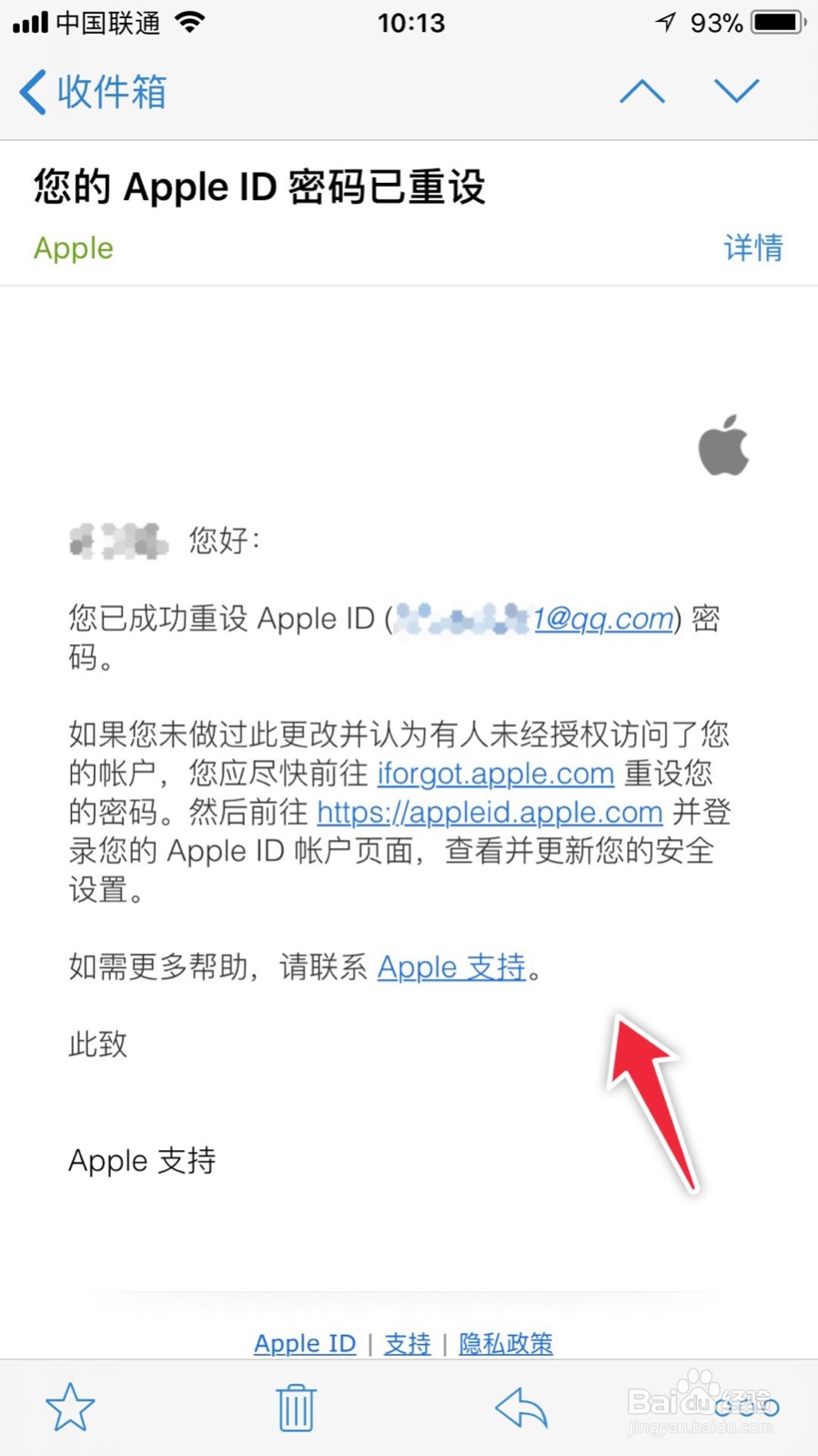Image resolution: width=818 pixels, height=1456 pixels.
Task: Reply using the reply arrow icon
Action: 521,1408
